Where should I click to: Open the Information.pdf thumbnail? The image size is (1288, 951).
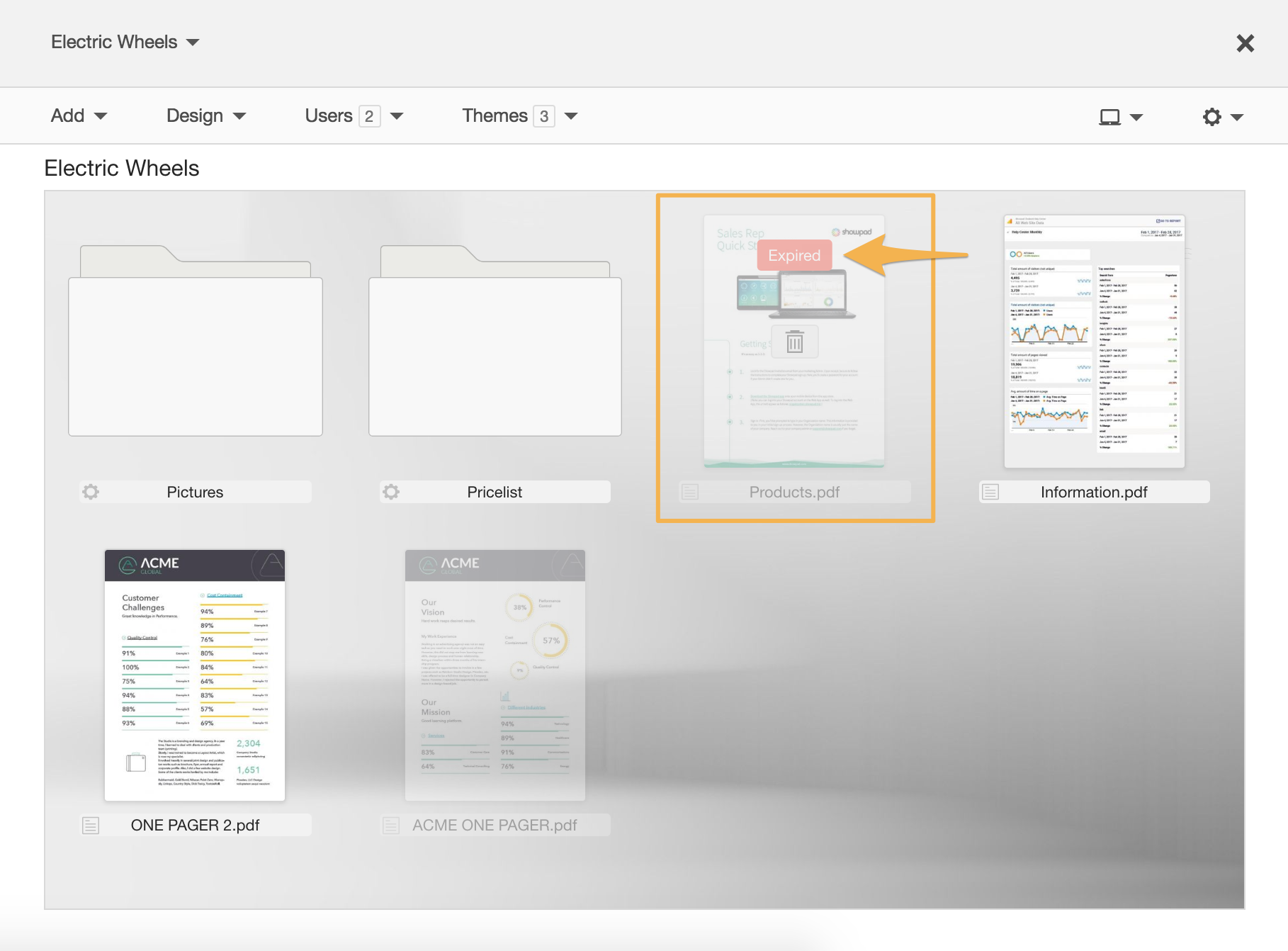(1095, 342)
